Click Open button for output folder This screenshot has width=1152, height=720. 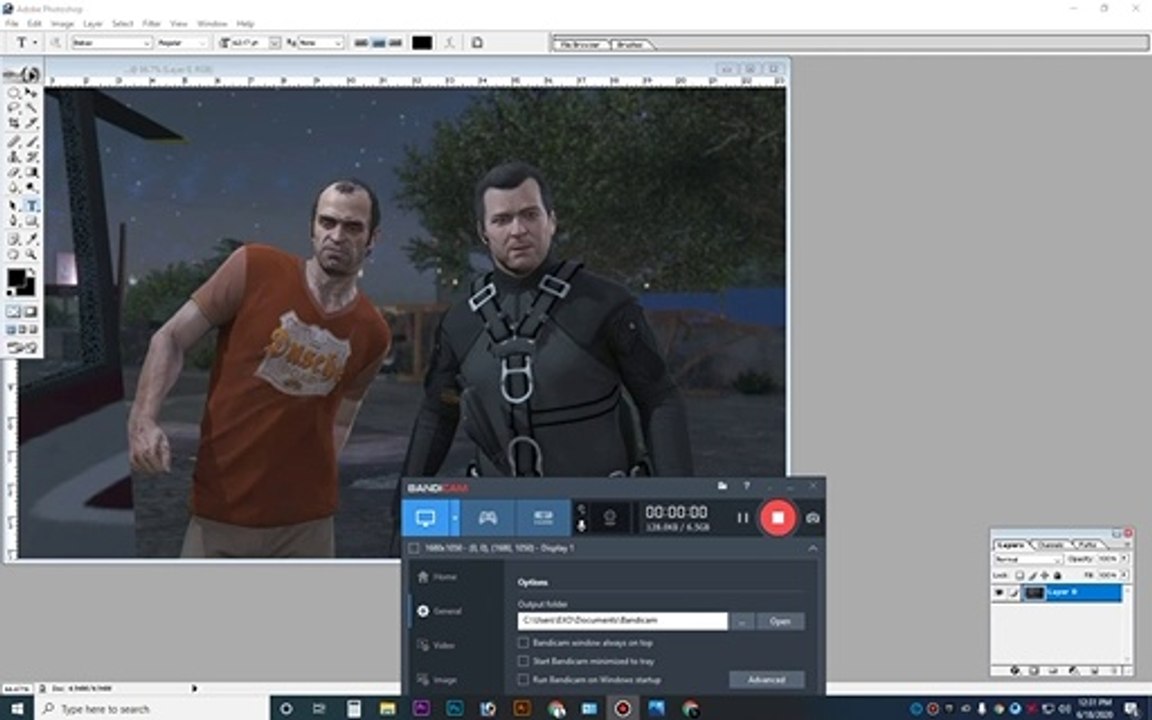[x=780, y=621]
